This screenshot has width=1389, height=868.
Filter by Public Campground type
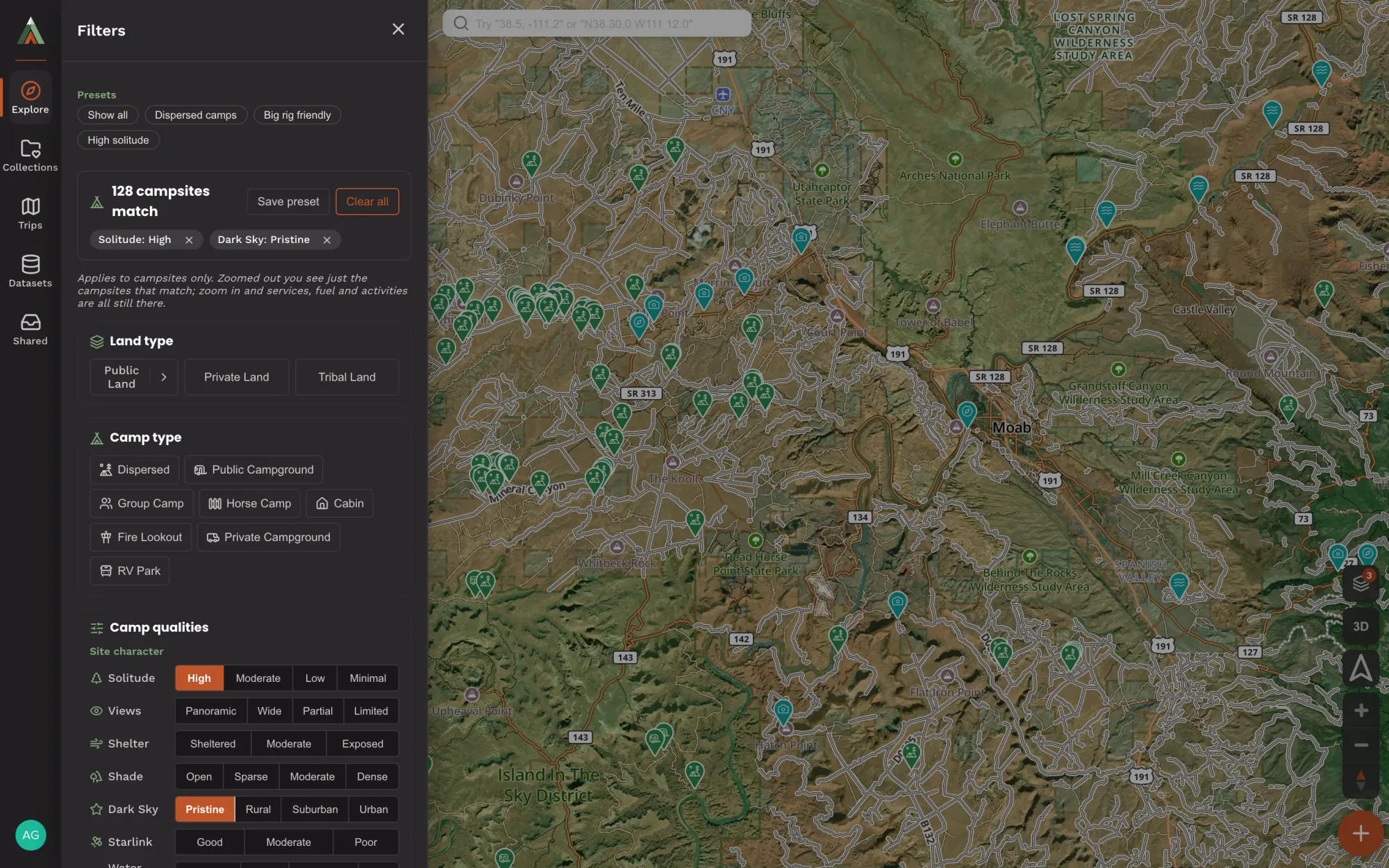coord(253,470)
